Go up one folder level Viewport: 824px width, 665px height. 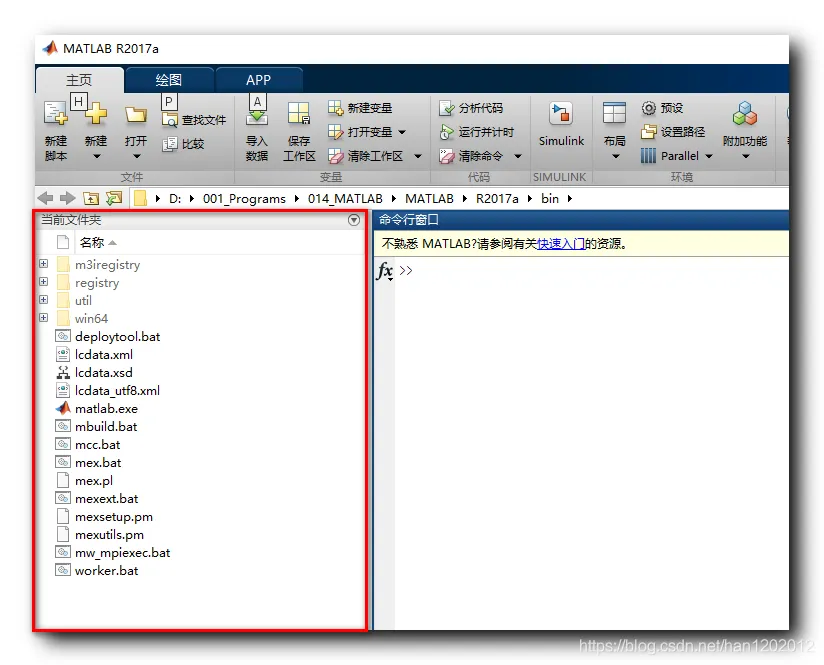[91, 198]
